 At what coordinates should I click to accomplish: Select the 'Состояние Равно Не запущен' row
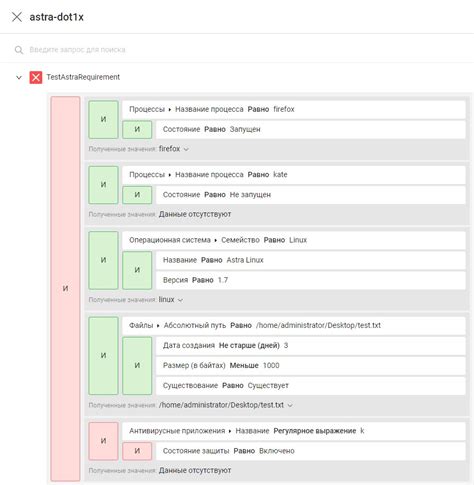click(x=310, y=195)
